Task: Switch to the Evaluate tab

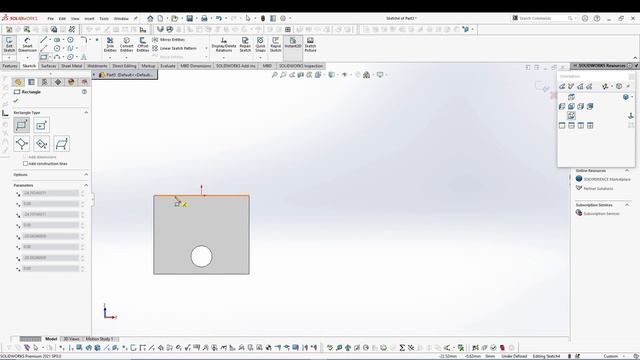Action: 167,66
